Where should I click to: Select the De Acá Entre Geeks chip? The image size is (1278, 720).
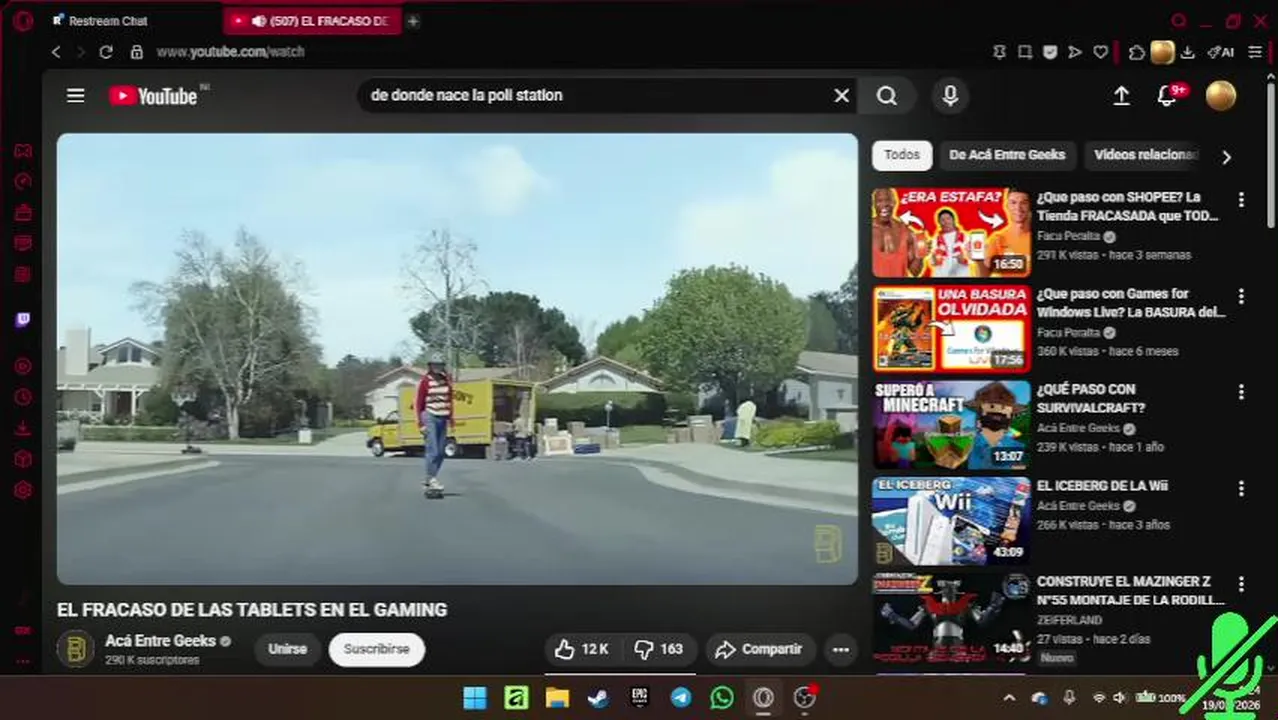pyautogui.click(x=1007, y=155)
